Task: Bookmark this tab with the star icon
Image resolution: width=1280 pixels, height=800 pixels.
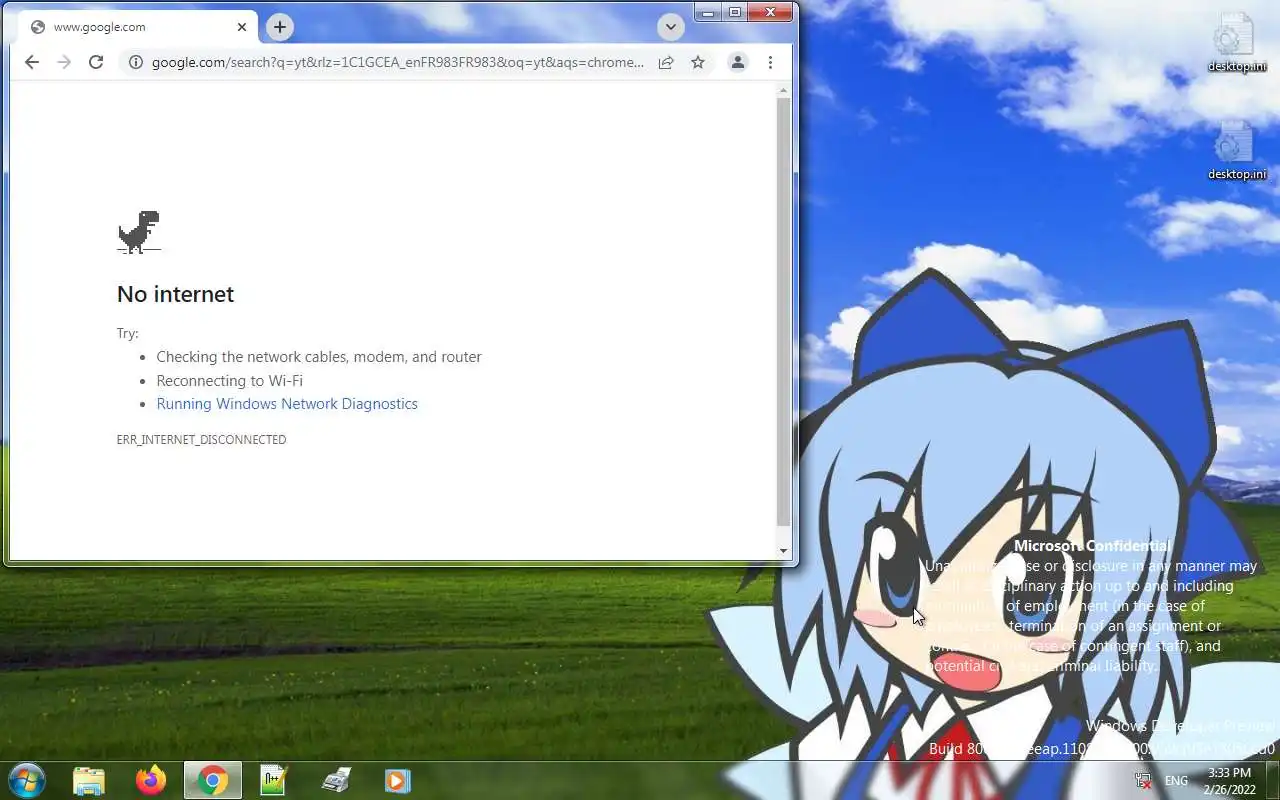Action: tap(698, 62)
